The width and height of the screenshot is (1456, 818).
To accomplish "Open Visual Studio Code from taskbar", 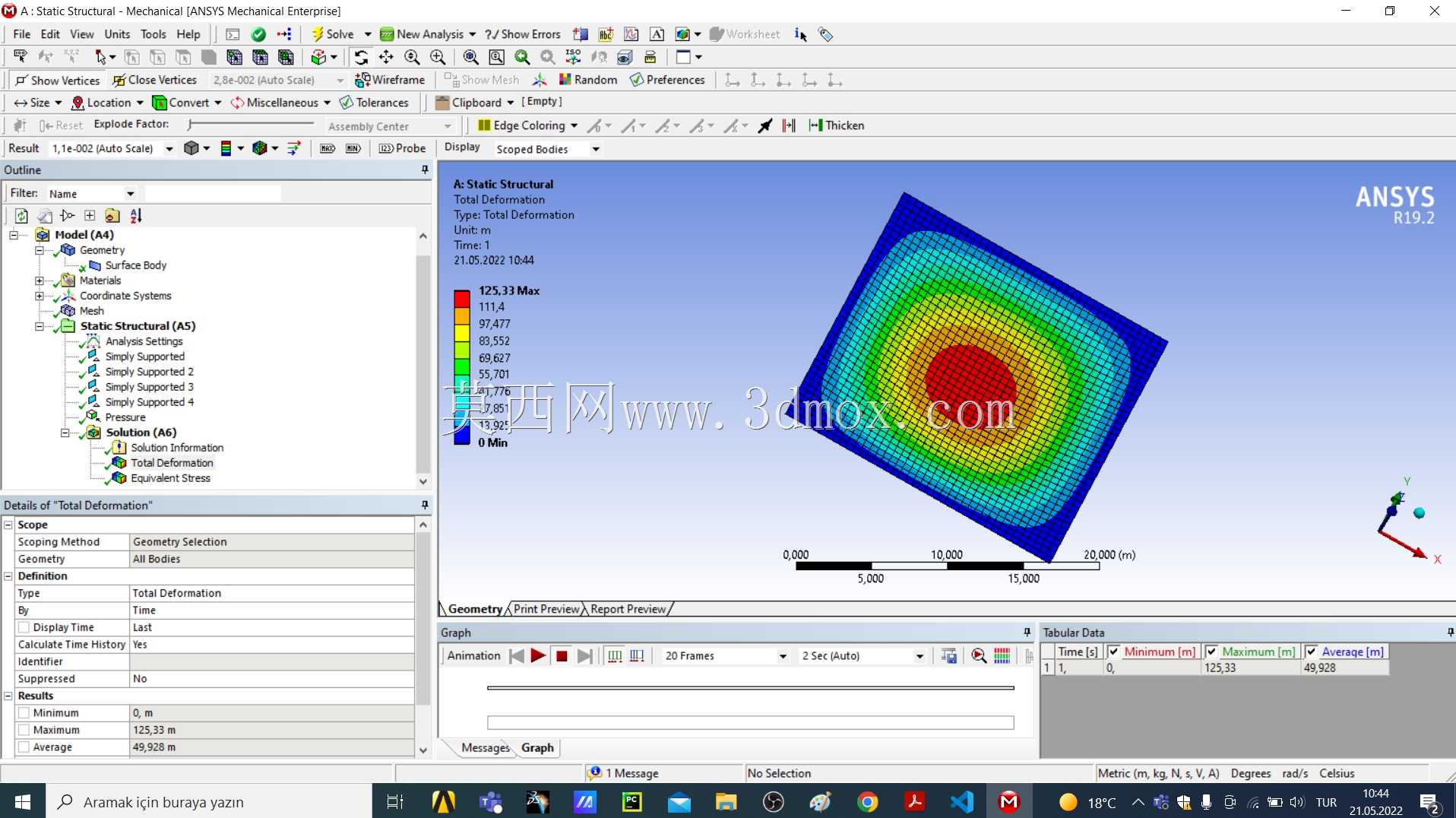I will pos(961,802).
